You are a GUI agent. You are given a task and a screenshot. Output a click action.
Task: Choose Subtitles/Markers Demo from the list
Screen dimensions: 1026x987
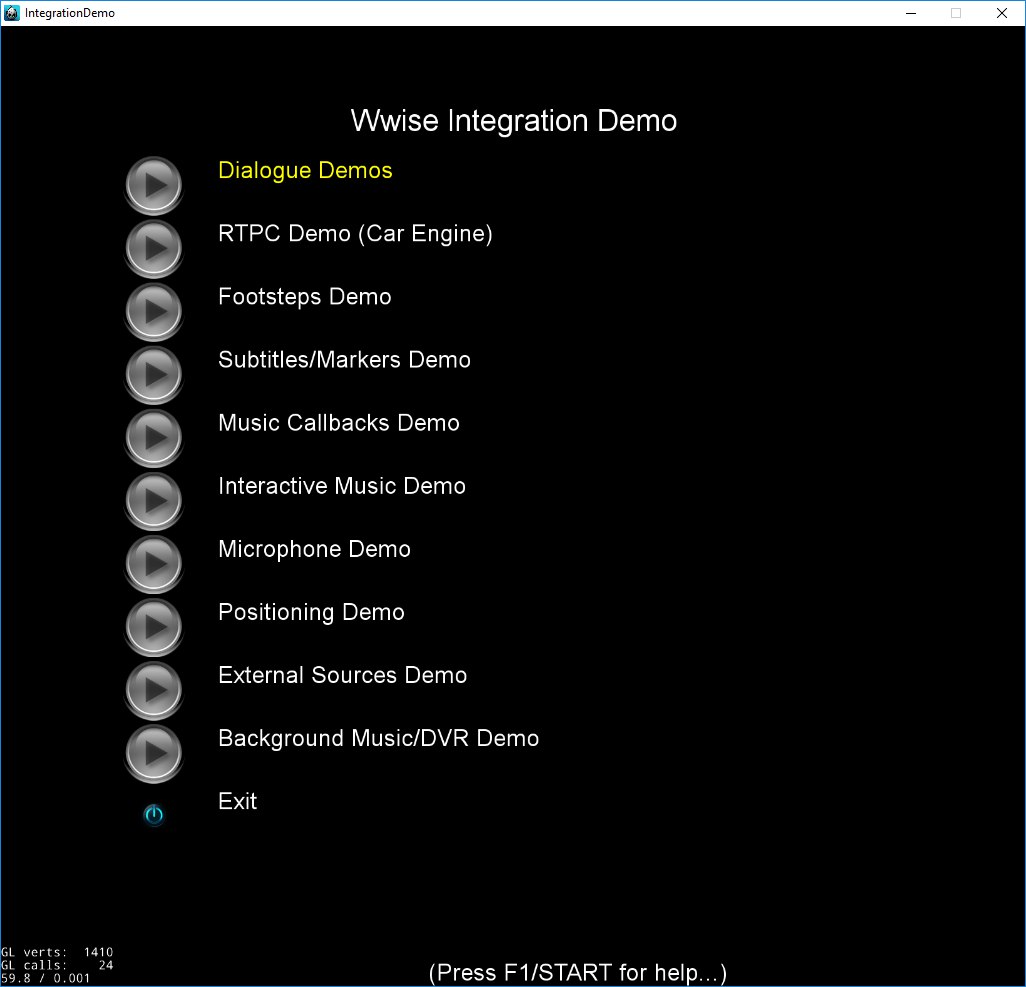click(344, 360)
